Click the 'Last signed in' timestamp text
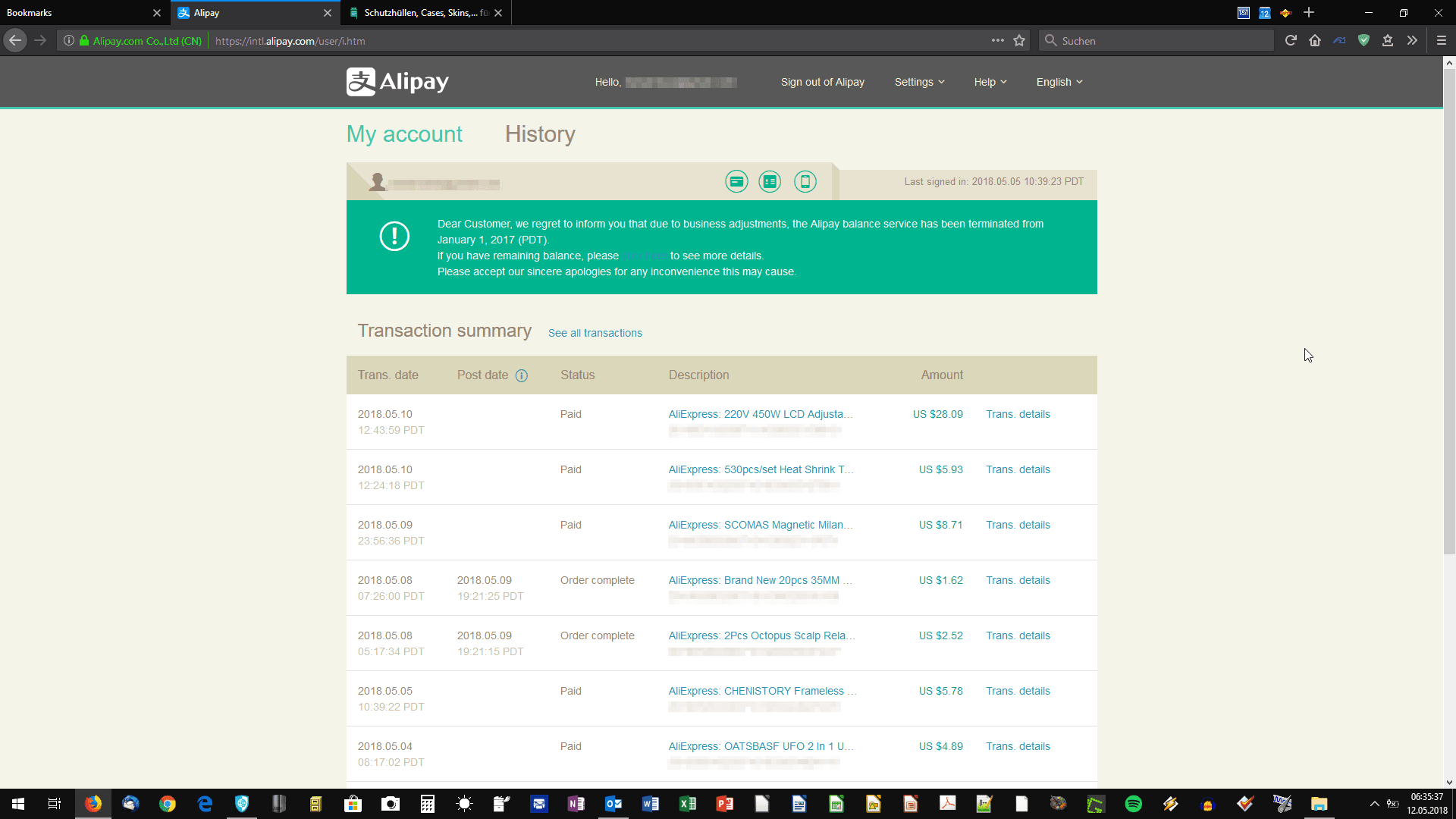The height and width of the screenshot is (819, 1456). pos(993,182)
